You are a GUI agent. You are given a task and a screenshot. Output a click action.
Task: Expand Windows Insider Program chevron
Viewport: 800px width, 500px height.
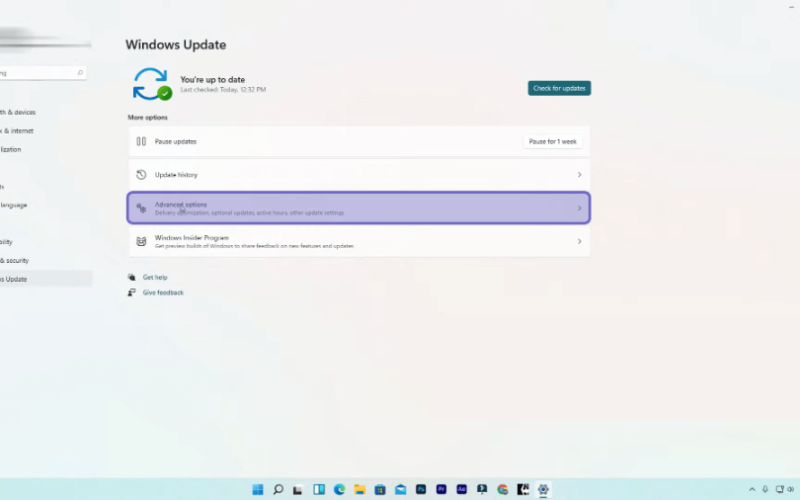(x=579, y=241)
